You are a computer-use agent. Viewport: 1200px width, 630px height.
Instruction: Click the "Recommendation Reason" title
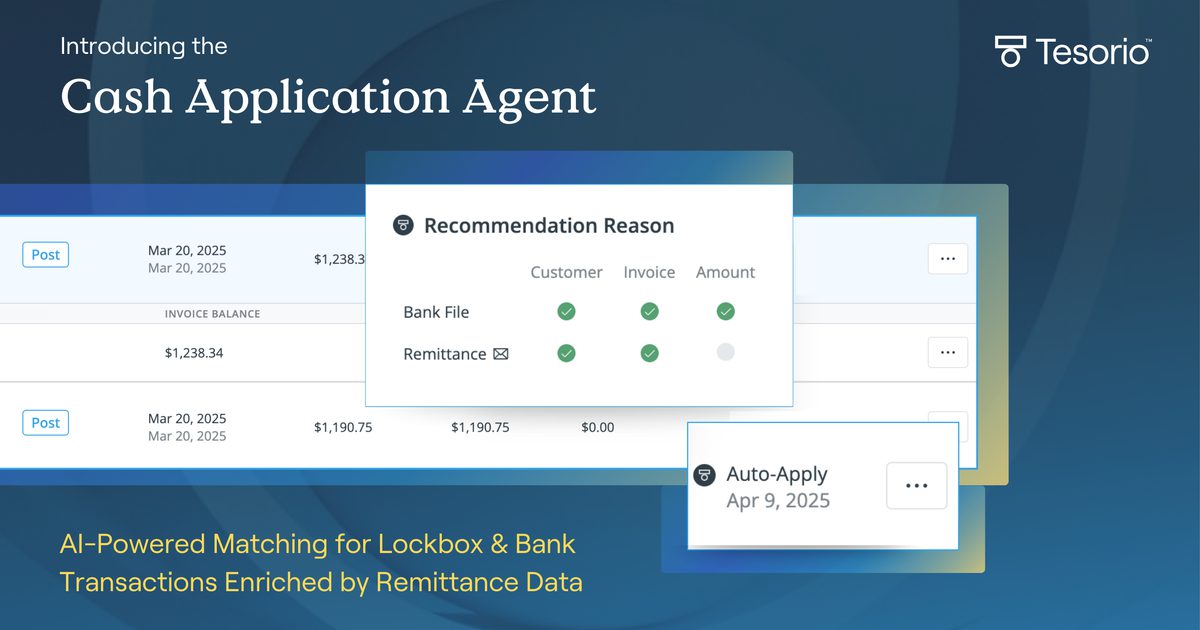[549, 226]
